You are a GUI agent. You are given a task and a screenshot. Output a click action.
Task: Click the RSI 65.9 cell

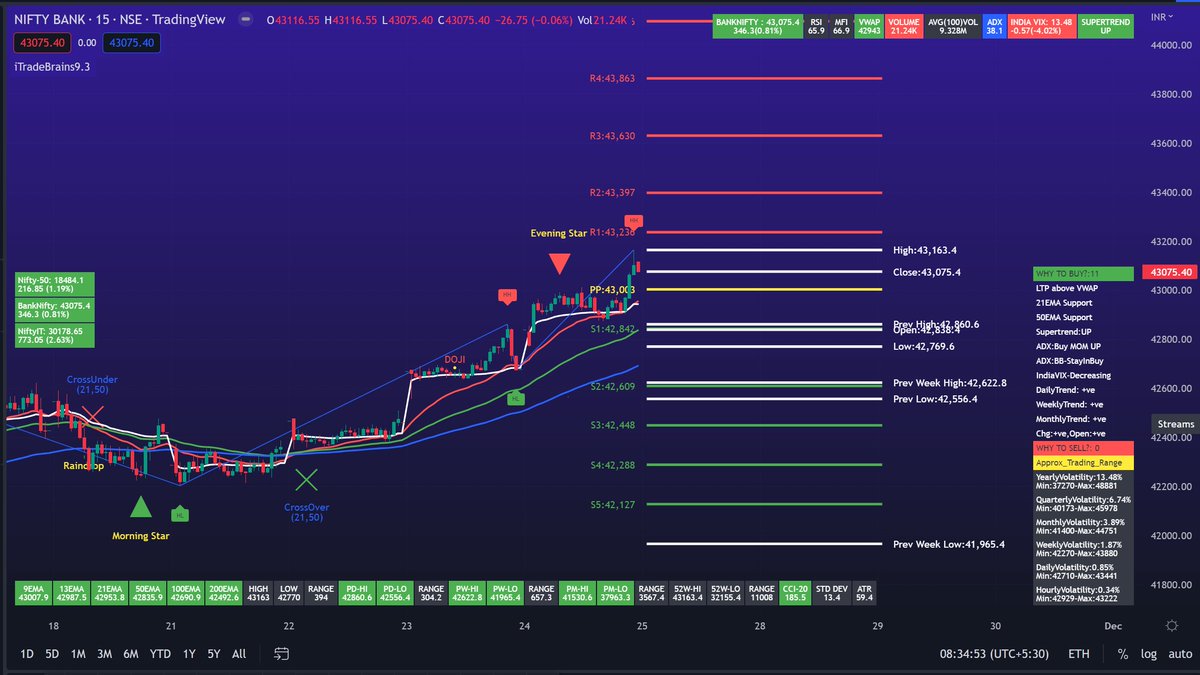point(815,27)
